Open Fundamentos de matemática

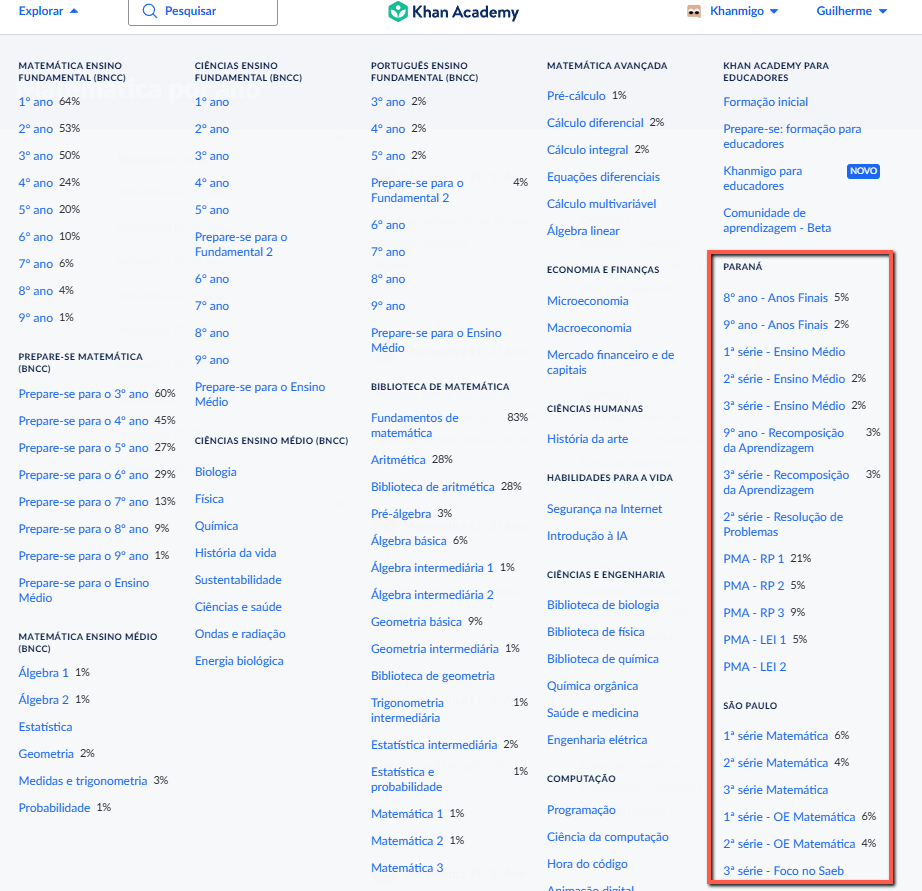[415, 426]
